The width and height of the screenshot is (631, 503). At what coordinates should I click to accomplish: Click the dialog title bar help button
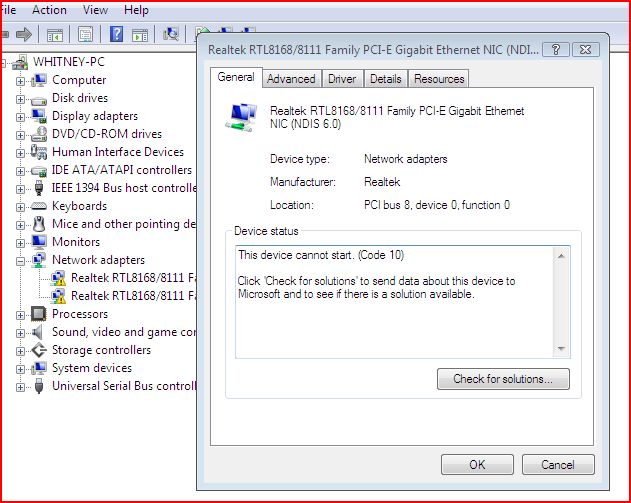click(556, 50)
